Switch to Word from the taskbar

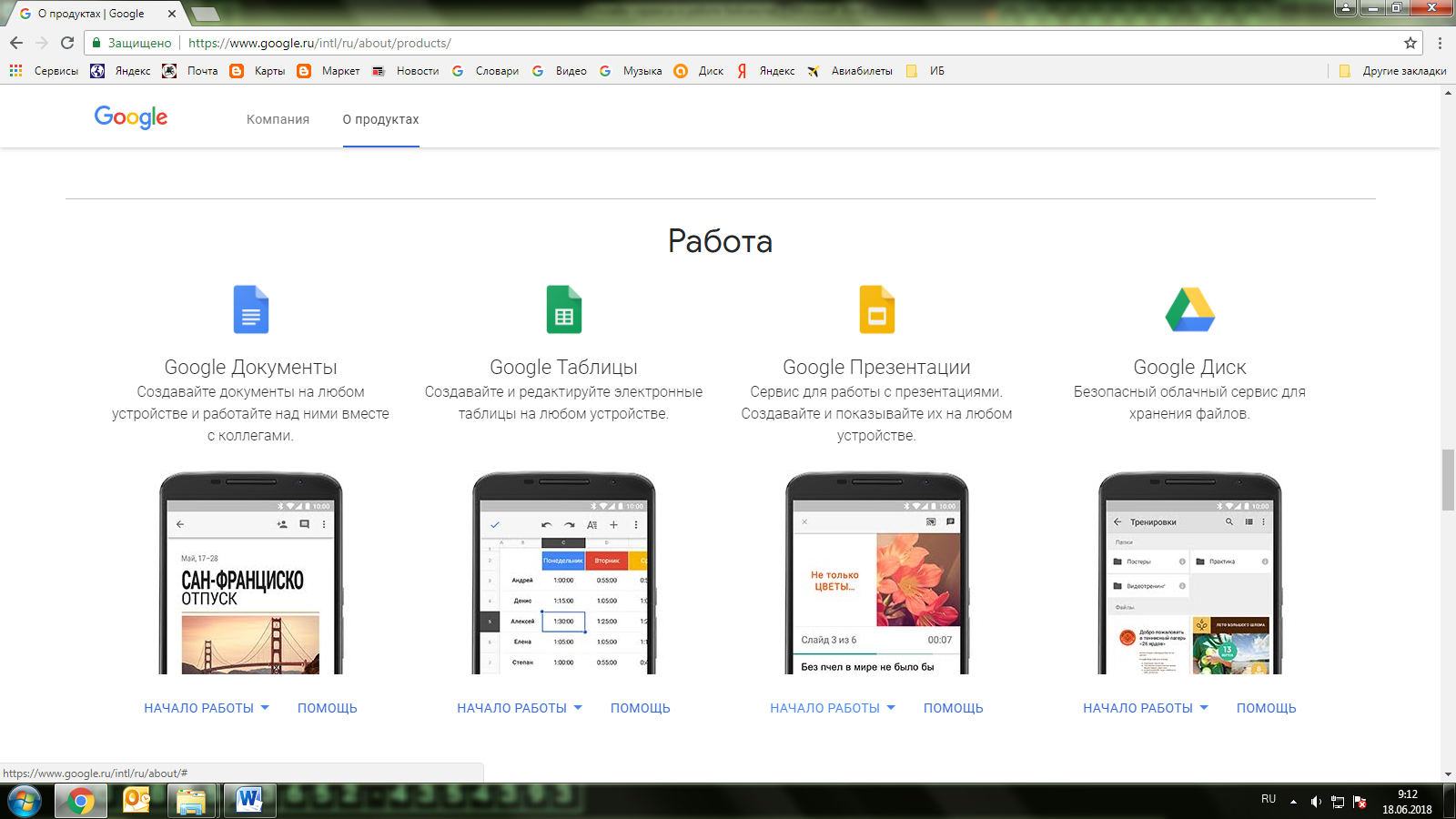pos(248,801)
